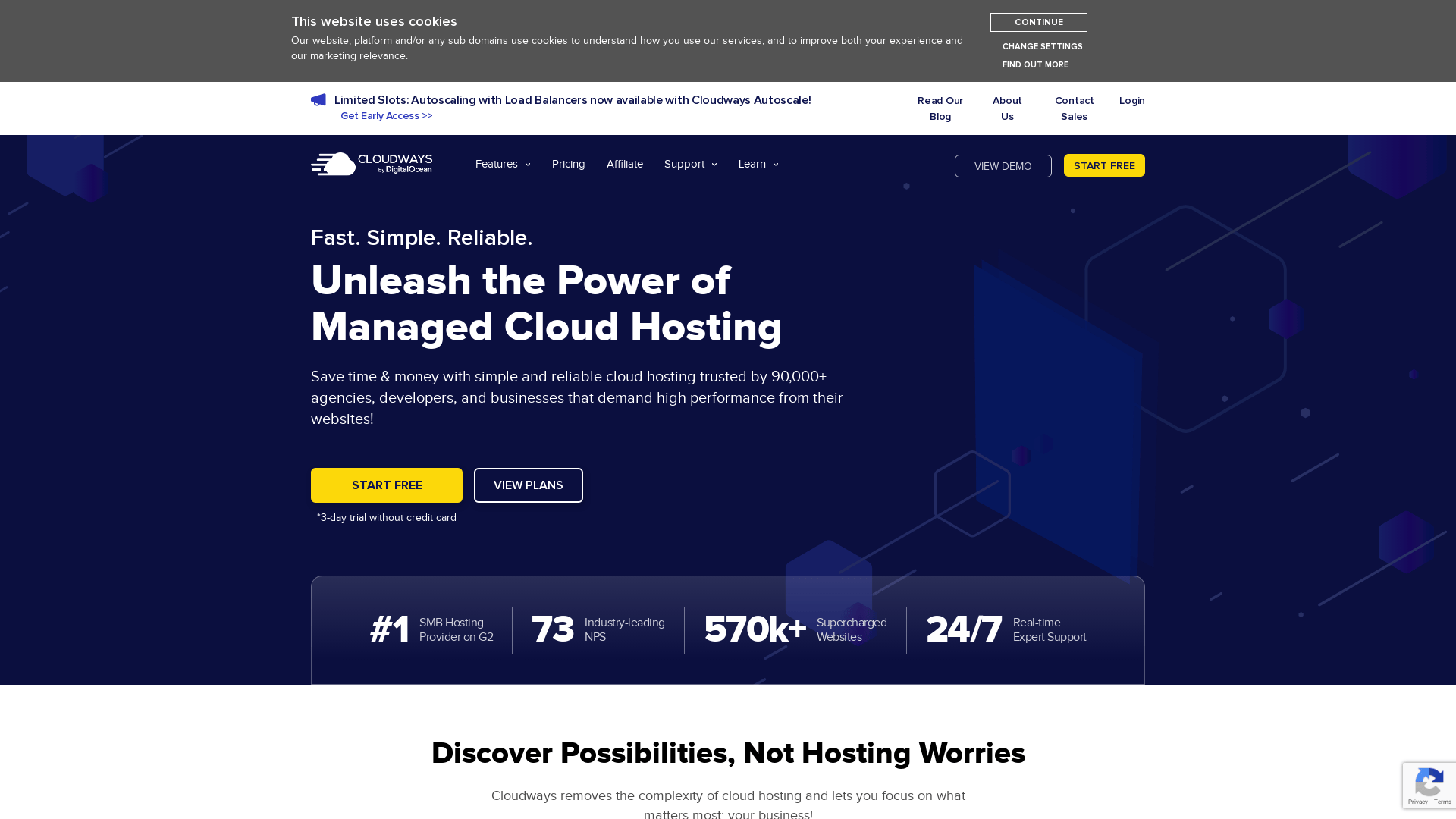Open View Plans
Image resolution: width=1456 pixels, height=819 pixels.
[529, 485]
